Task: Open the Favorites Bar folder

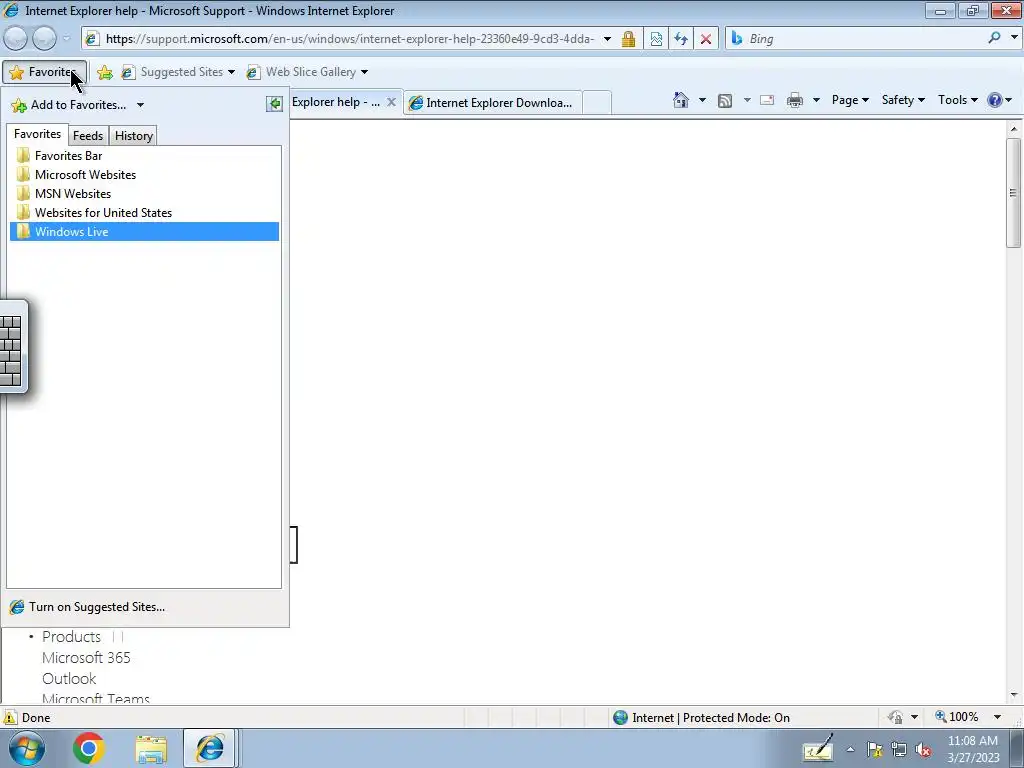Action: (144, 155)
